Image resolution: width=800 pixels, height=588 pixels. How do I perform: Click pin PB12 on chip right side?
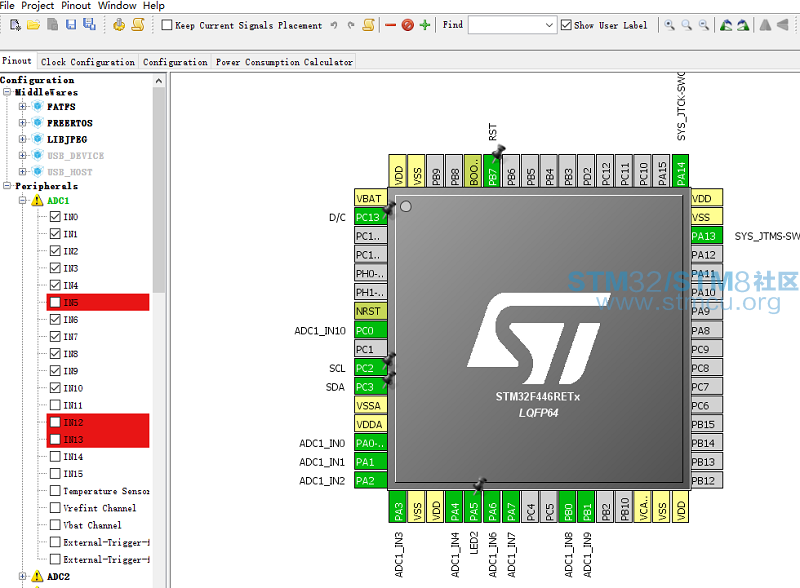click(x=707, y=480)
